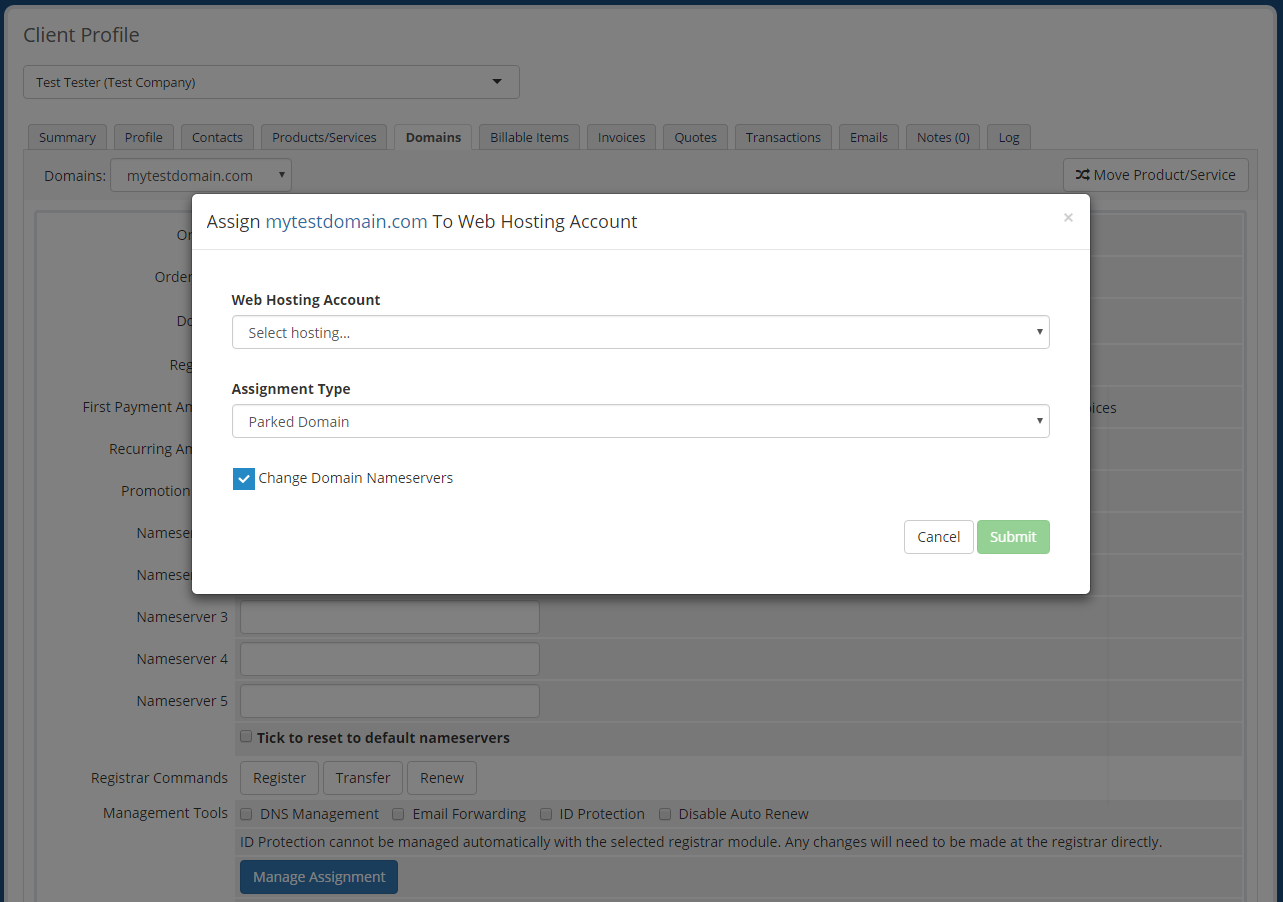Switch to the Summary tab
The width and height of the screenshot is (1283, 902).
(67, 137)
